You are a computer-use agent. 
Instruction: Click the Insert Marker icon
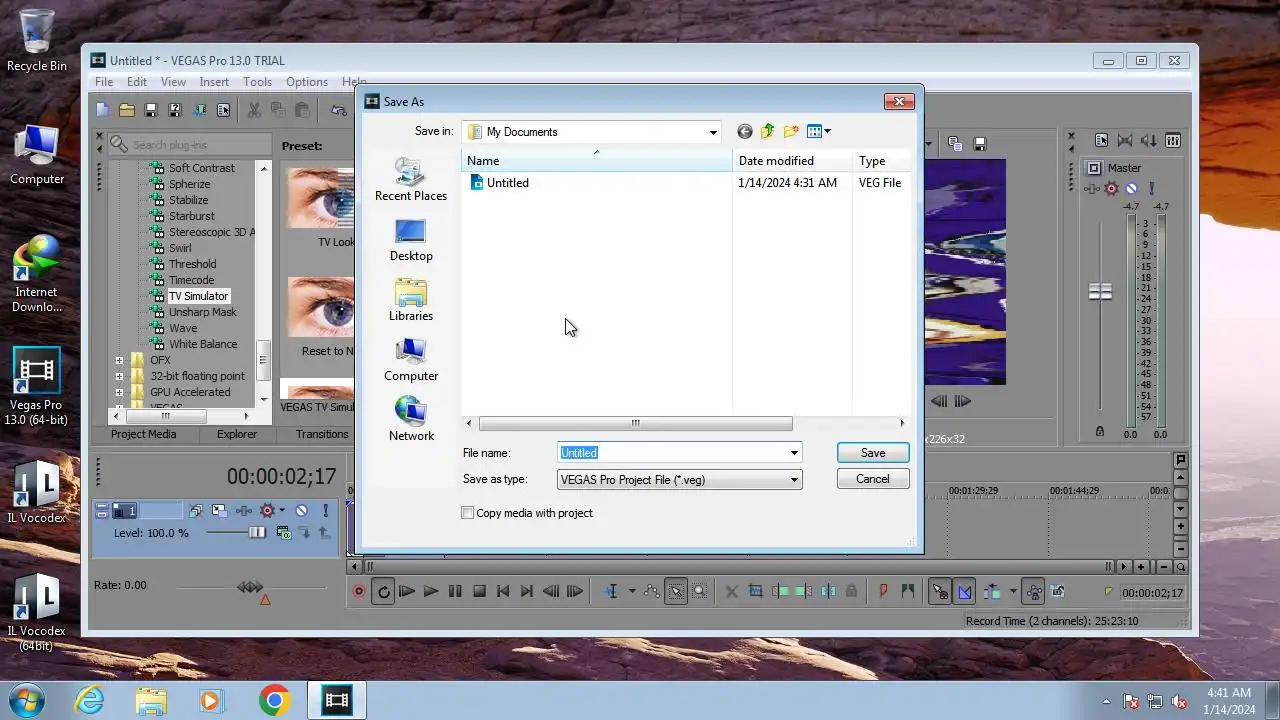coord(884,592)
